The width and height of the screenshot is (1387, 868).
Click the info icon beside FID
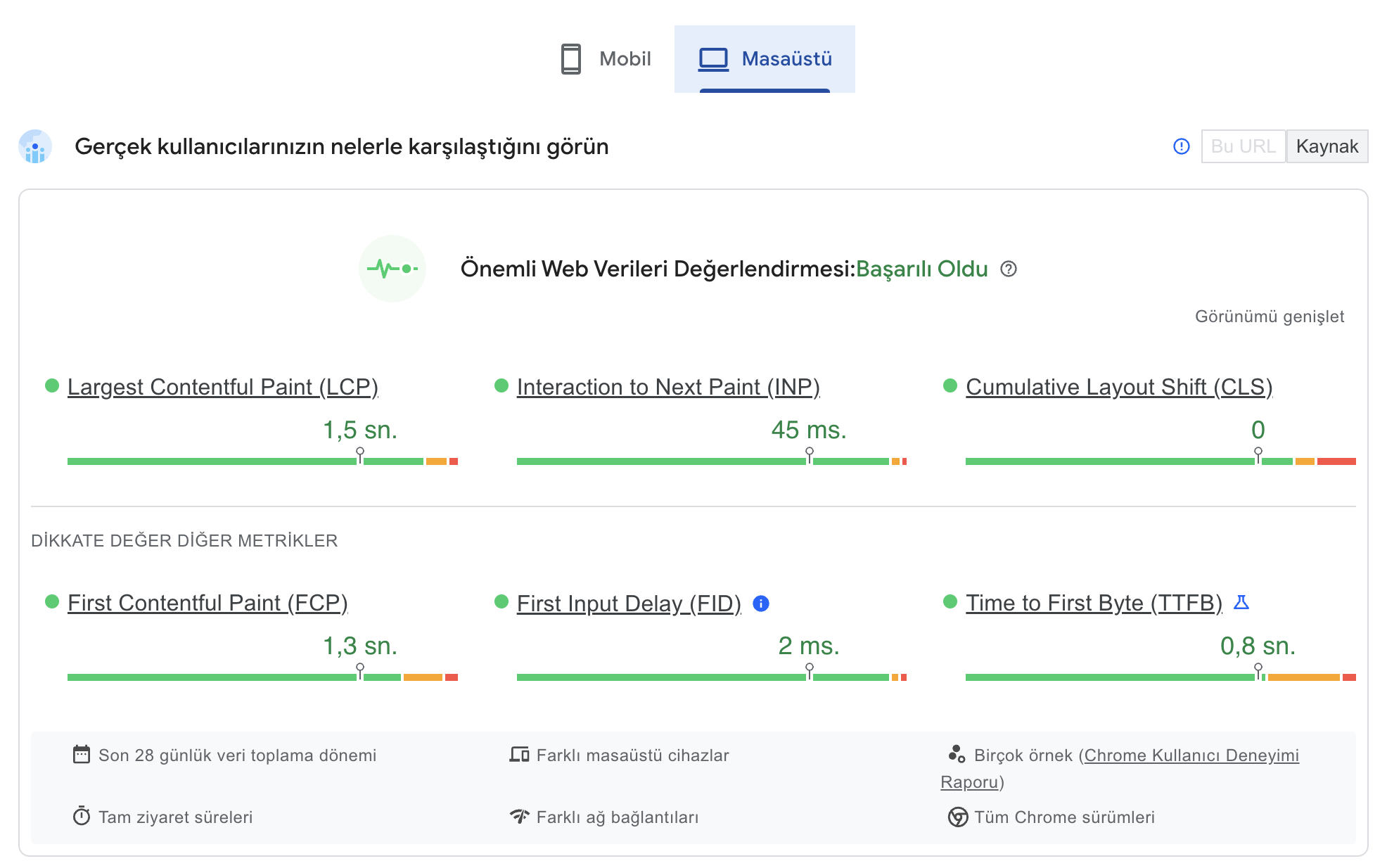761,604
